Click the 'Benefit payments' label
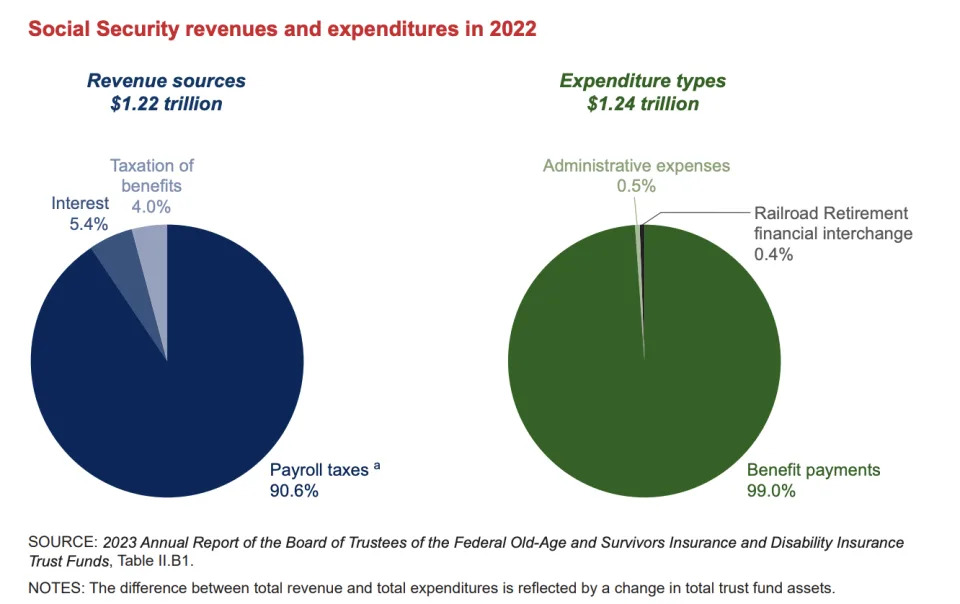The image size is (960, 604). (x=813, y=470)
